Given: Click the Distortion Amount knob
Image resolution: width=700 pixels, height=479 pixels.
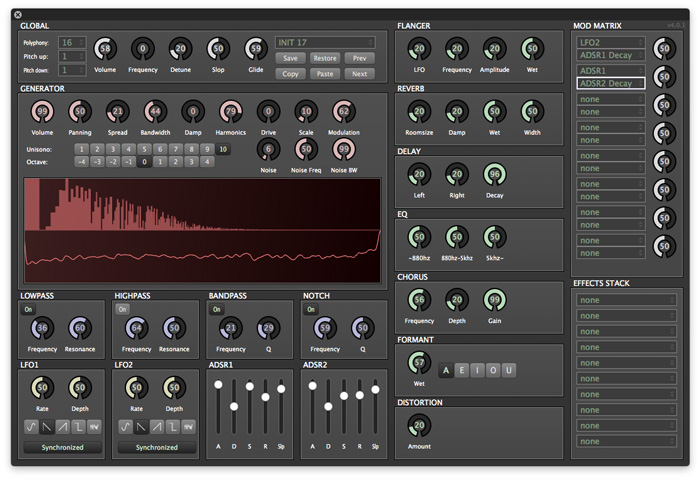Looking at the screenshot, I should click(x=419, y=426).
